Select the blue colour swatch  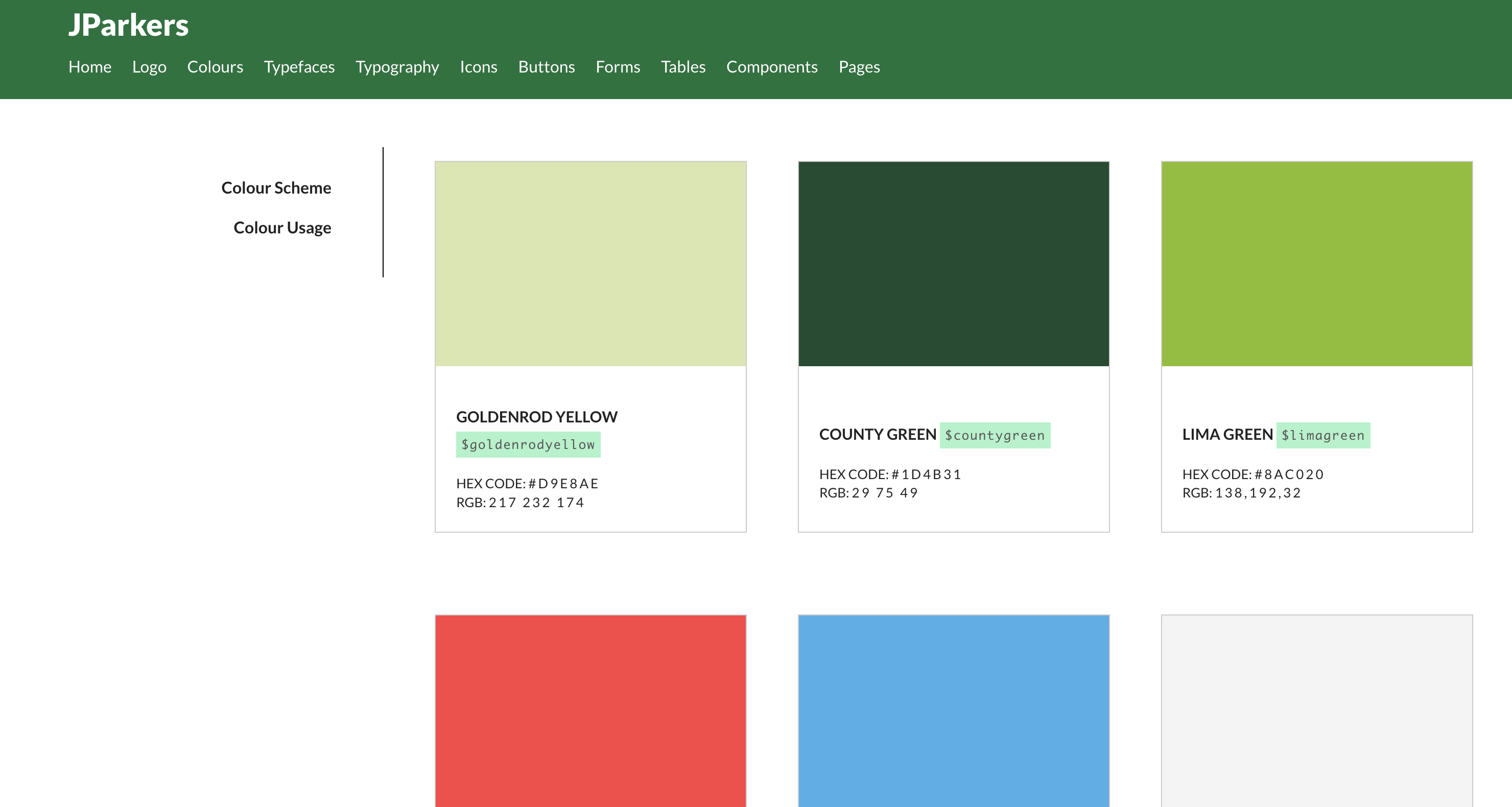[x=954, y=711]
